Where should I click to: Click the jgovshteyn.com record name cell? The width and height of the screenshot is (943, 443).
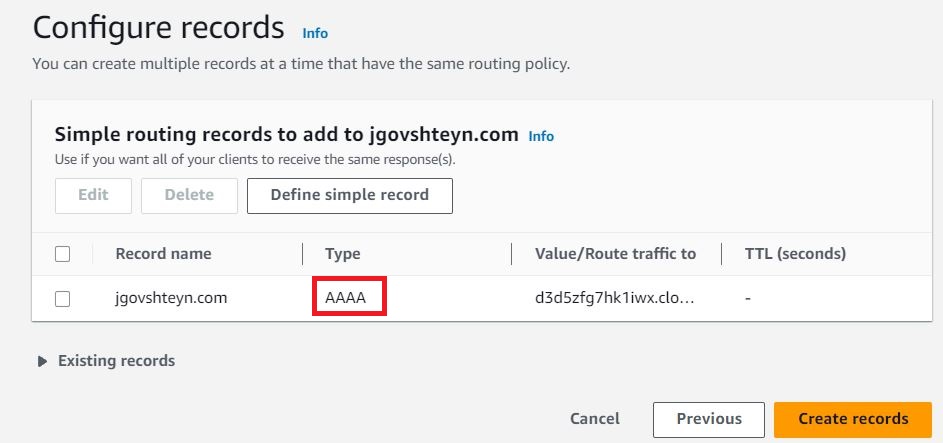click(171, 298)
